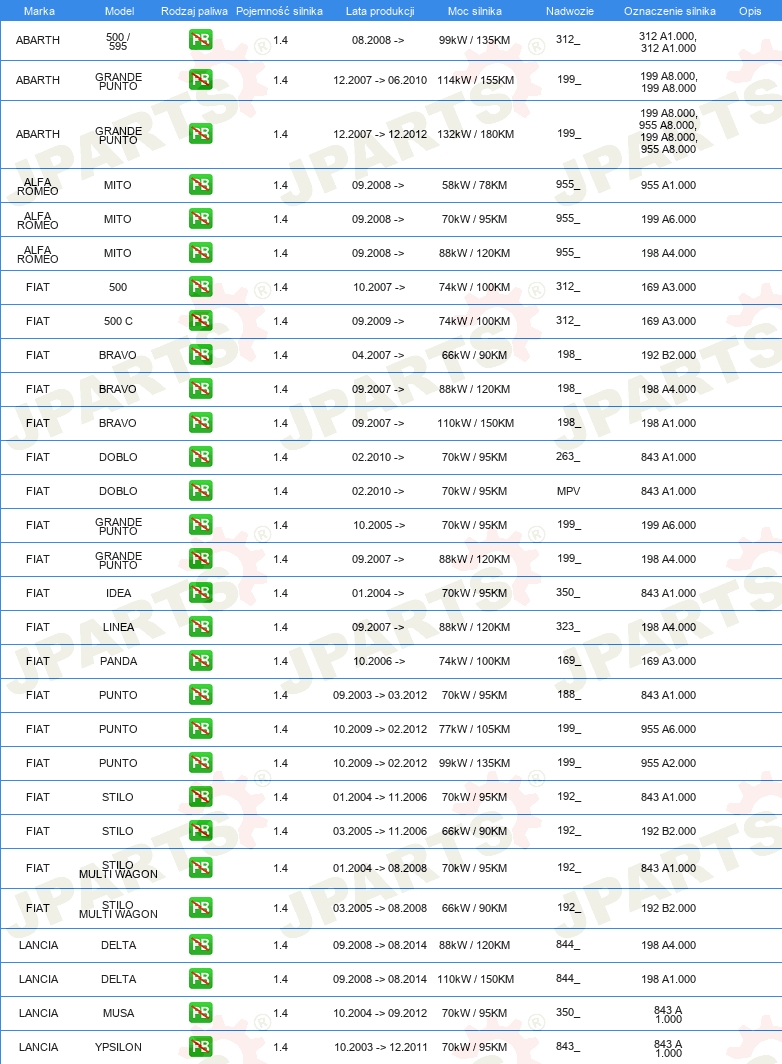782x1064 pixels.
Task: Click body code 843_ in YPSILON row
Action: coord(568,1046)
